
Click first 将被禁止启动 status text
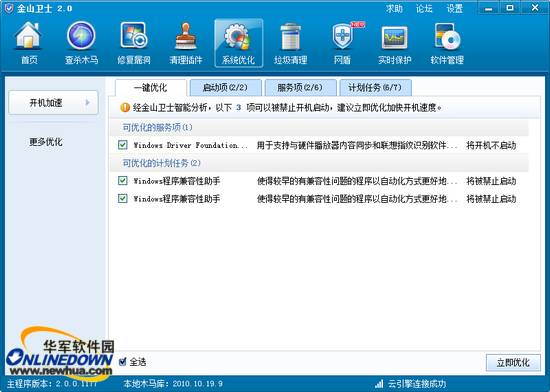(x=491, y=181)
